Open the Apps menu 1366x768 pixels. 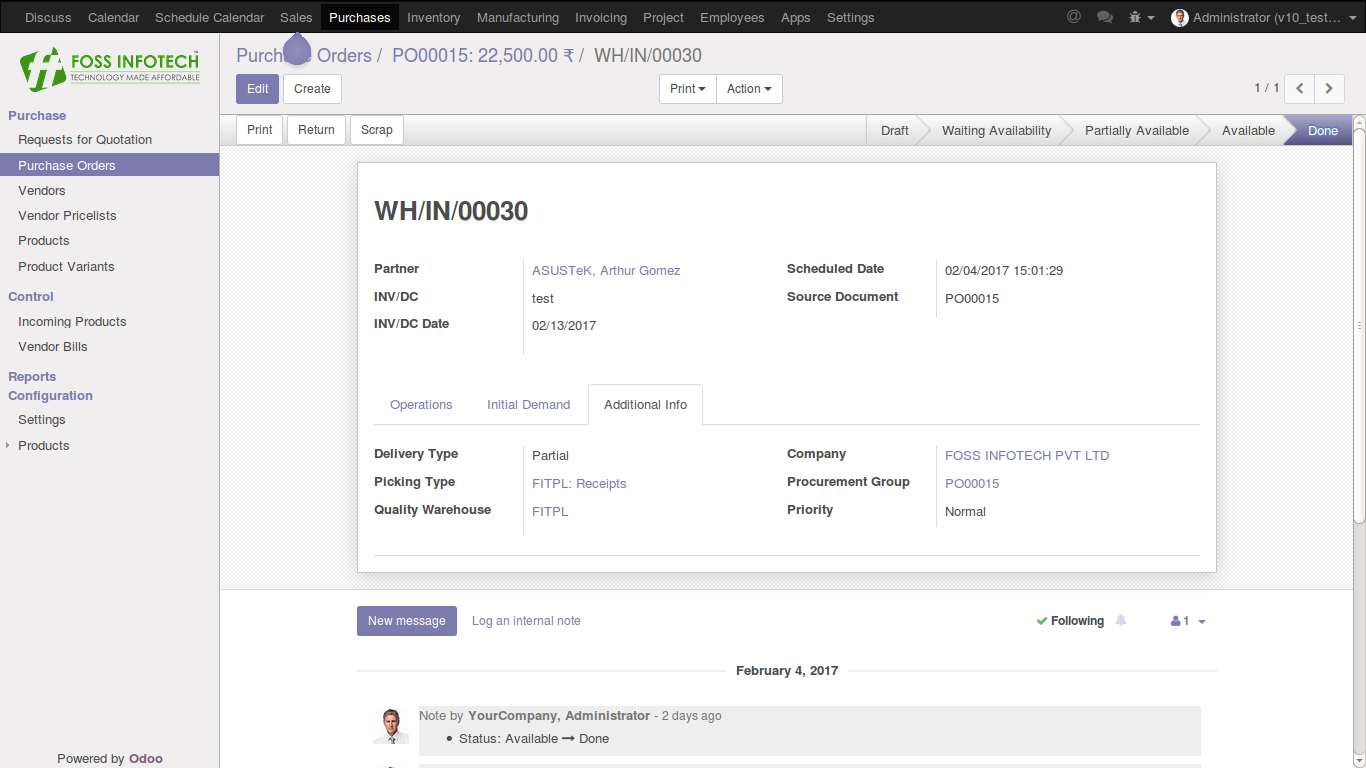pyautogui.click(x=796, y=17)
